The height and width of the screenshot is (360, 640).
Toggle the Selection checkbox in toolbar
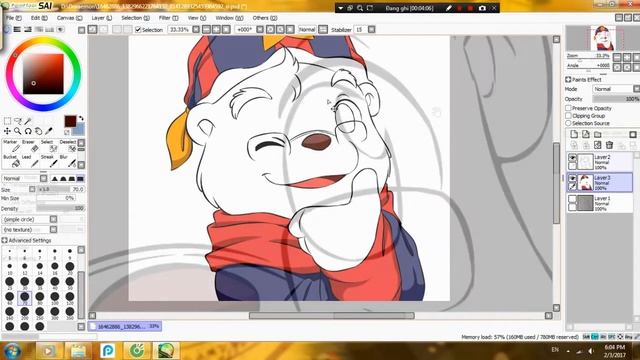pos(138,29)
